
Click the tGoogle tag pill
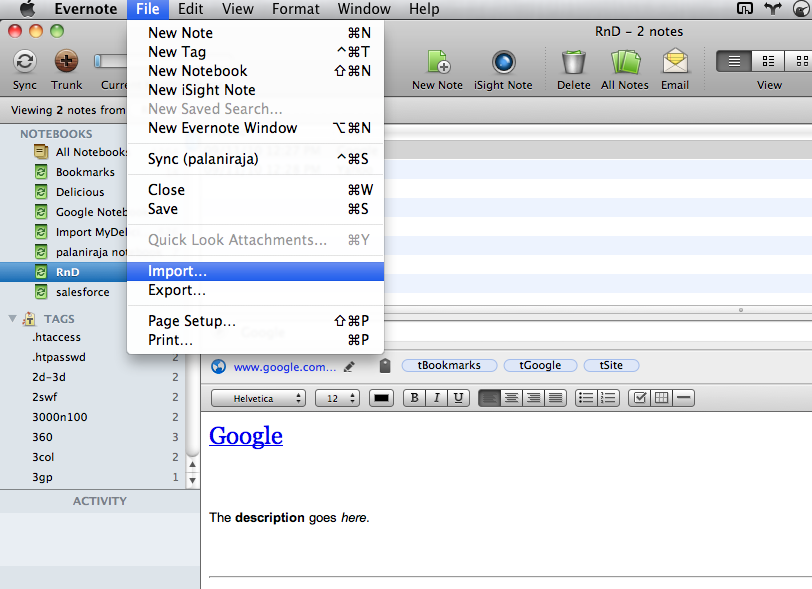(x=540, y=366)
